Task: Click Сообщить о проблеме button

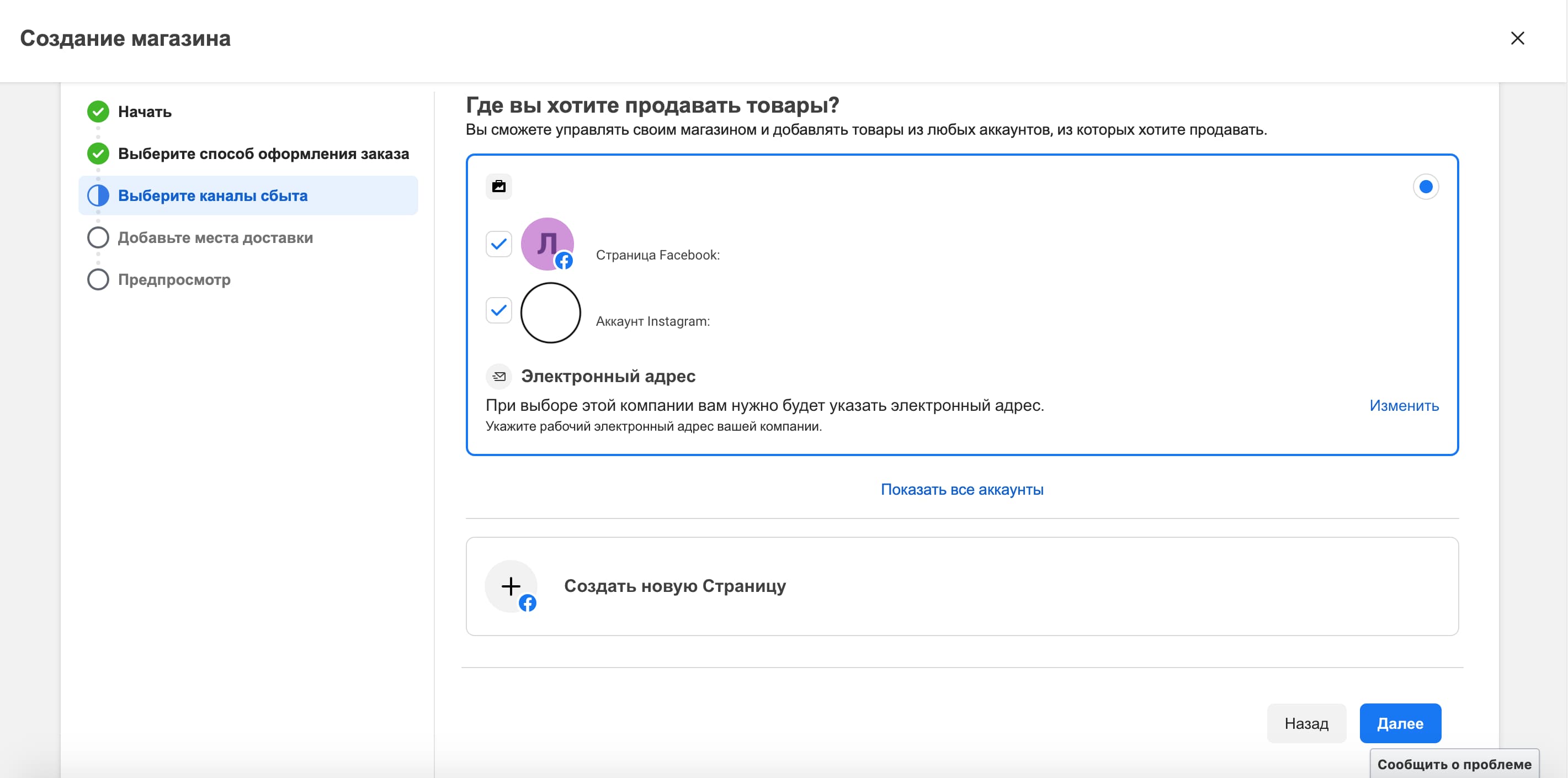Action: pyautogui.click(x=1454, y=764)
